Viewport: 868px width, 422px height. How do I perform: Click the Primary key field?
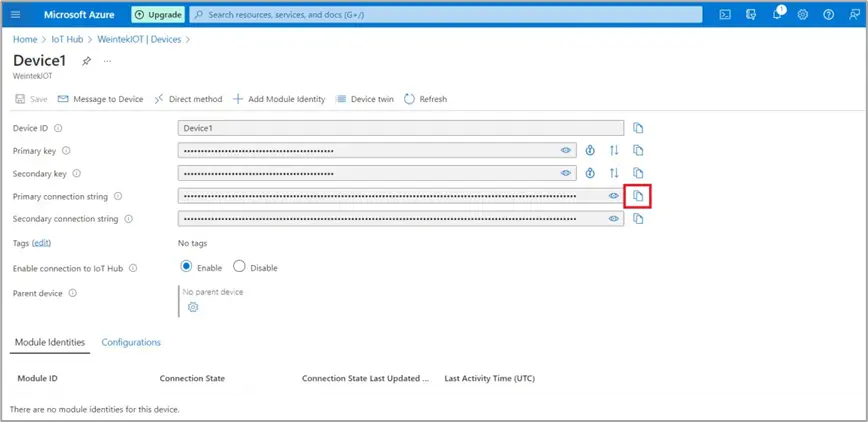pos(377,150)
